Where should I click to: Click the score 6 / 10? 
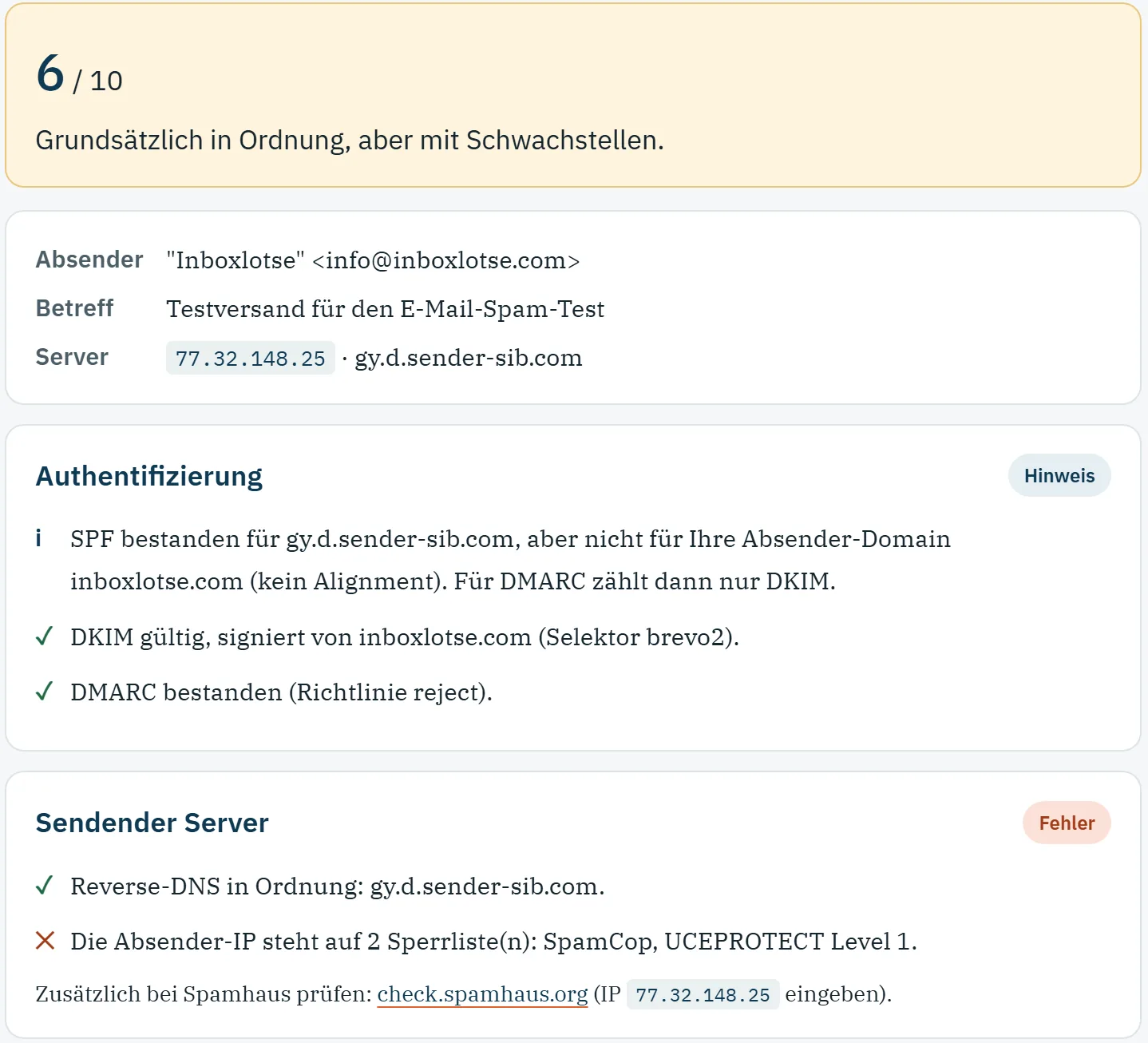point(79,73)
